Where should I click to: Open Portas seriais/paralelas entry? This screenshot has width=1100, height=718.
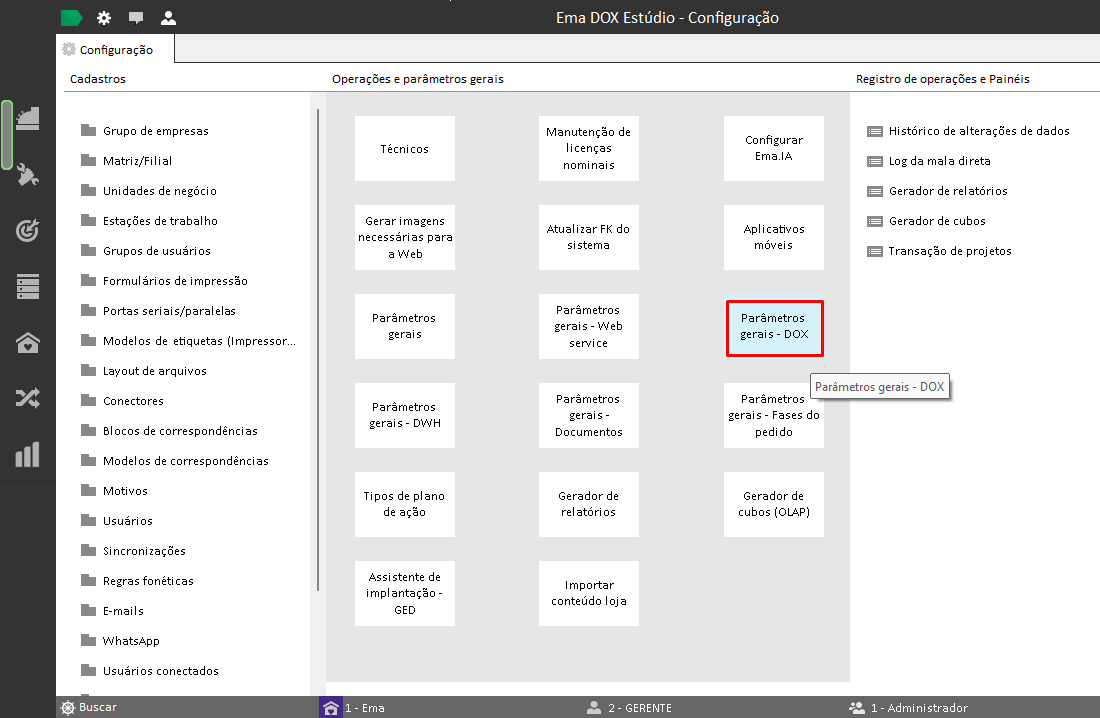pyautogui.click(x=169, y=311)
